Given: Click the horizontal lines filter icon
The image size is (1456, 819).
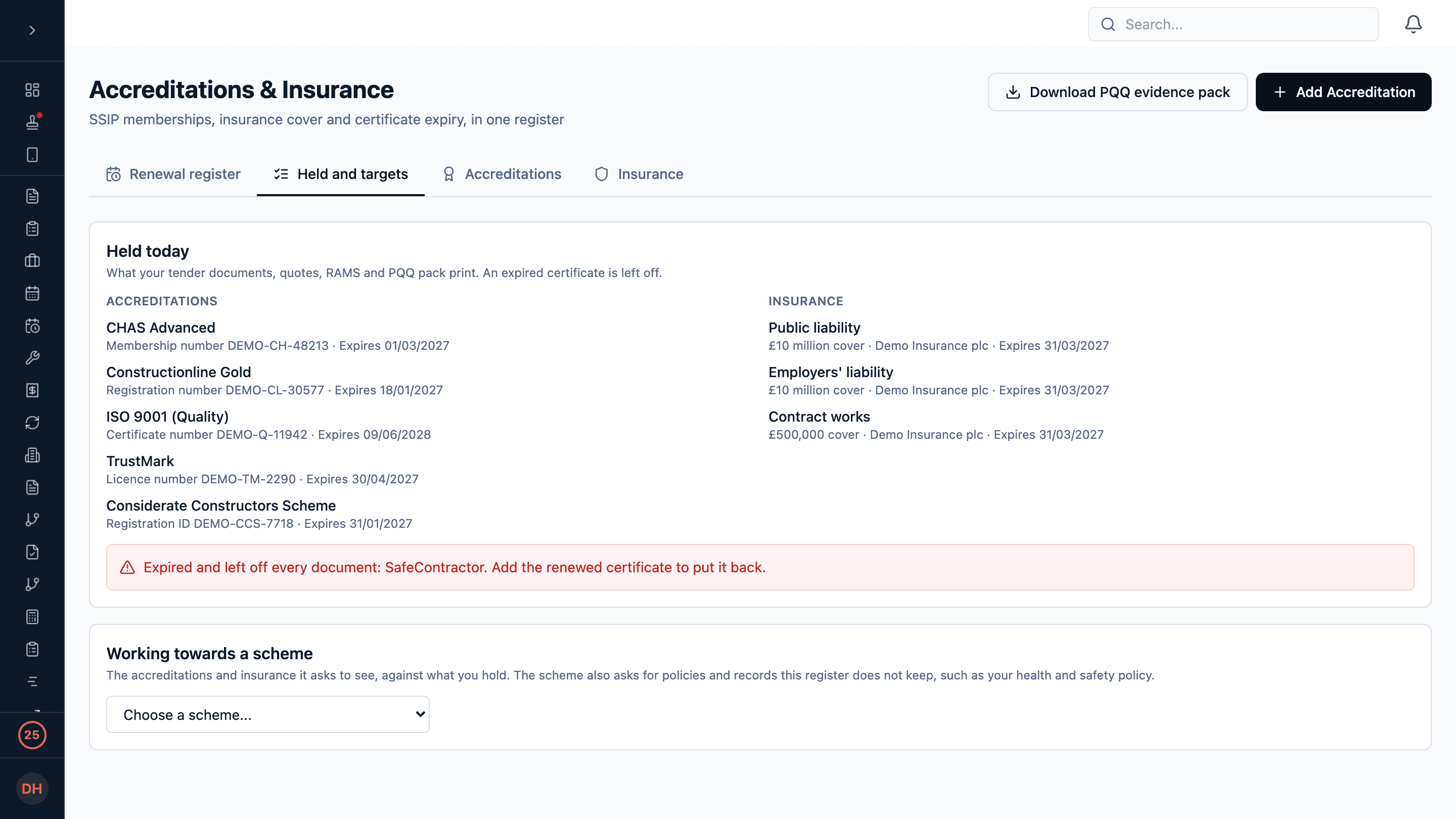Looking at the screenshot, I should tap(32, 681).
